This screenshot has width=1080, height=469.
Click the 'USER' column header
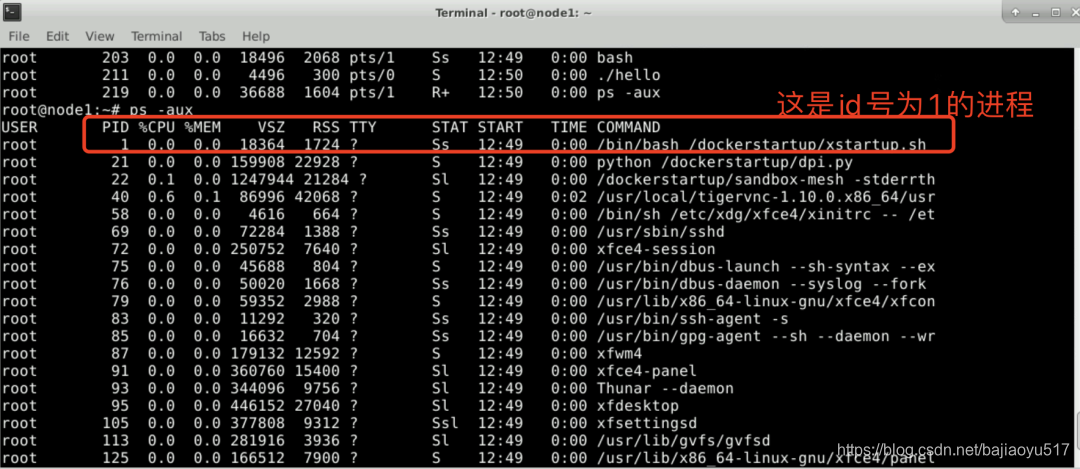click(x=19, y=127)
